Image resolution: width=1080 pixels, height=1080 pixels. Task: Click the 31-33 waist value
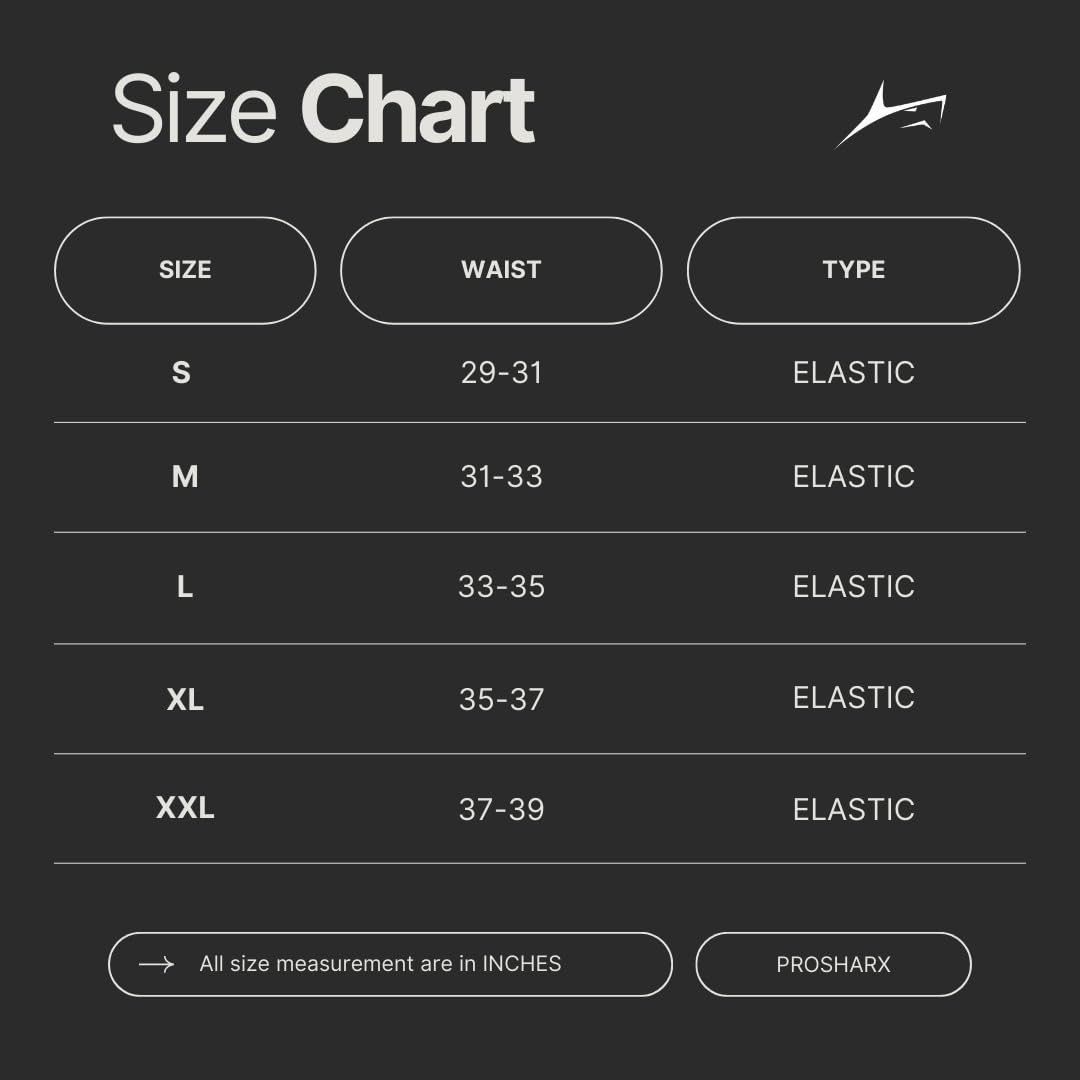(501, 477)
